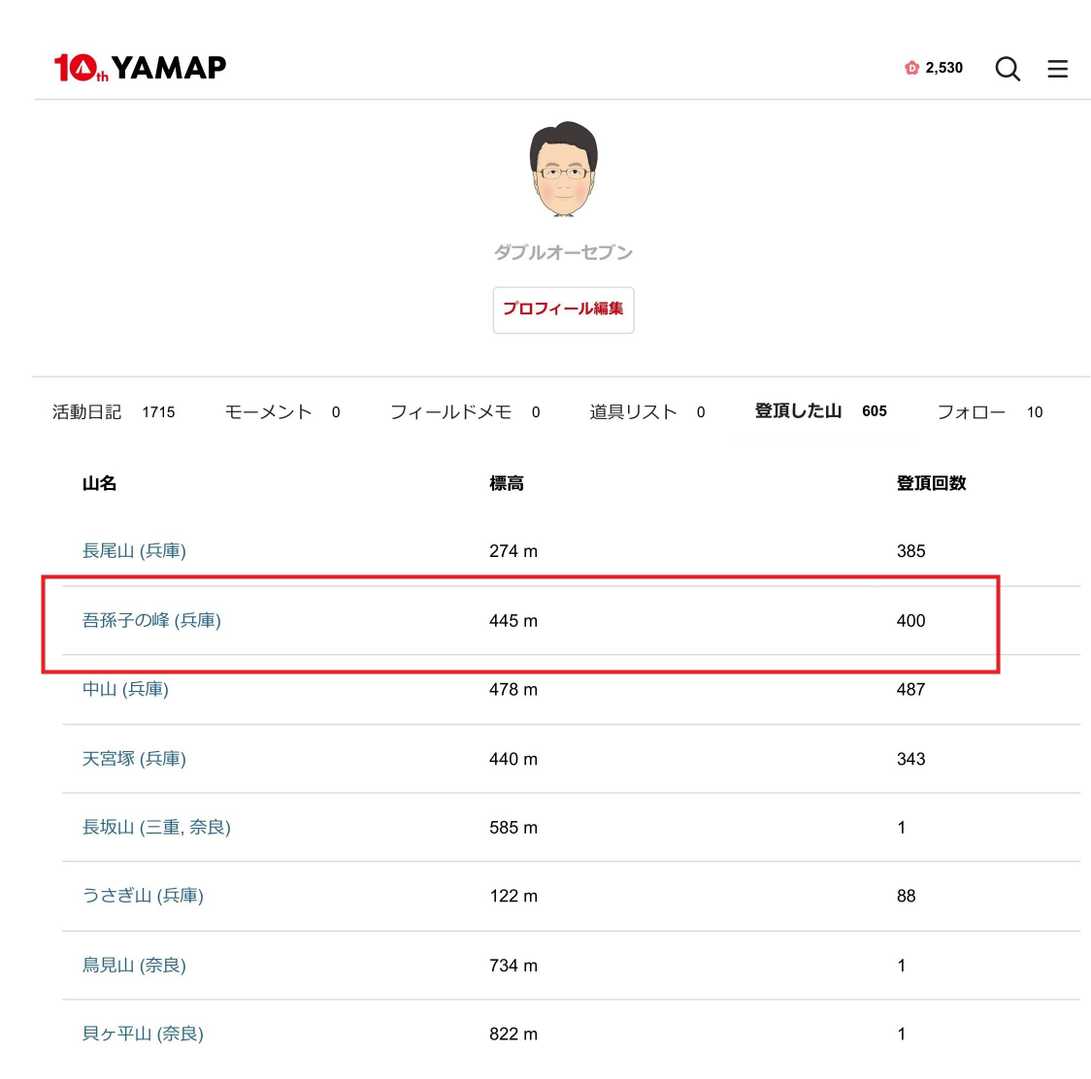
Task: Click the profile avatar picture
Action: point(563,170)
